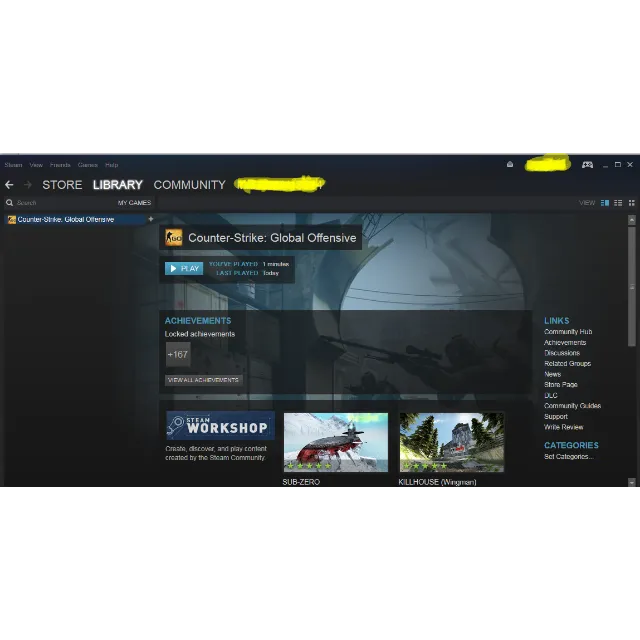Open the Help menu
Image resolution: width=640 pixels, height=640 pixels.
[111, 165]
